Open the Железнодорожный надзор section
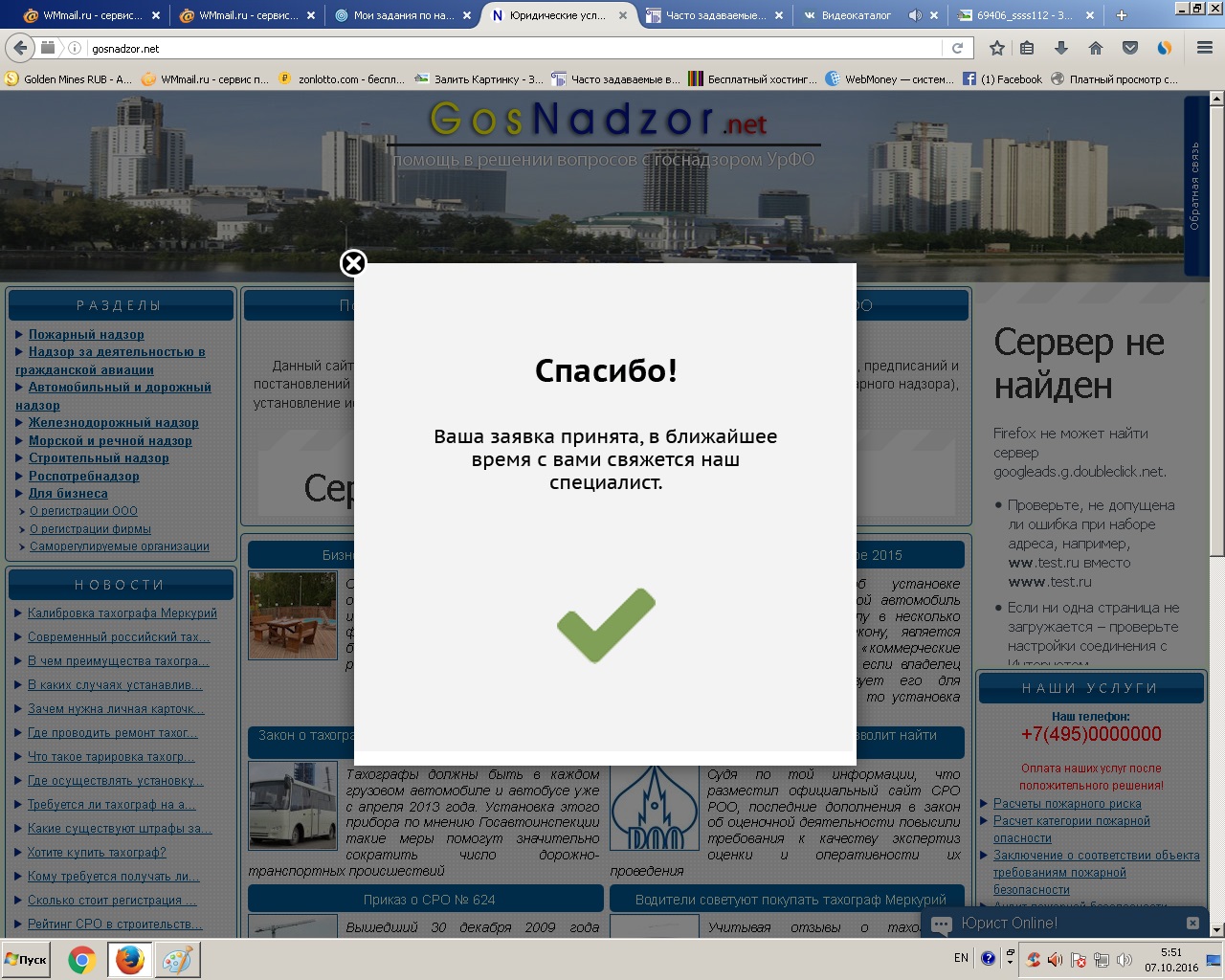The image size is (1225, 980). pyautogui.click(x=114, y=422)
